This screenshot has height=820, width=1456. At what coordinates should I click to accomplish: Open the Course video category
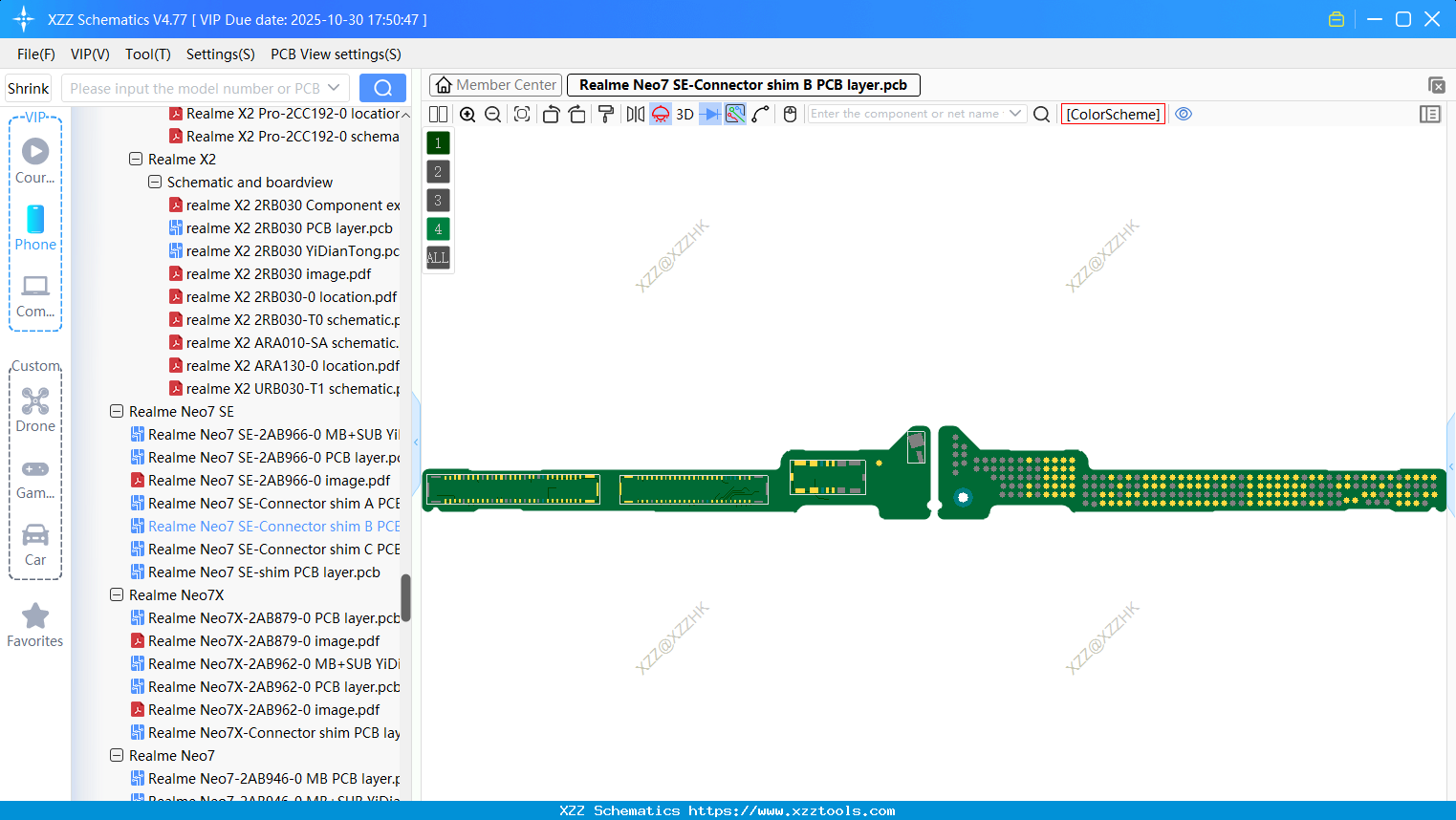pyautogui.click(x=35, y=161)
